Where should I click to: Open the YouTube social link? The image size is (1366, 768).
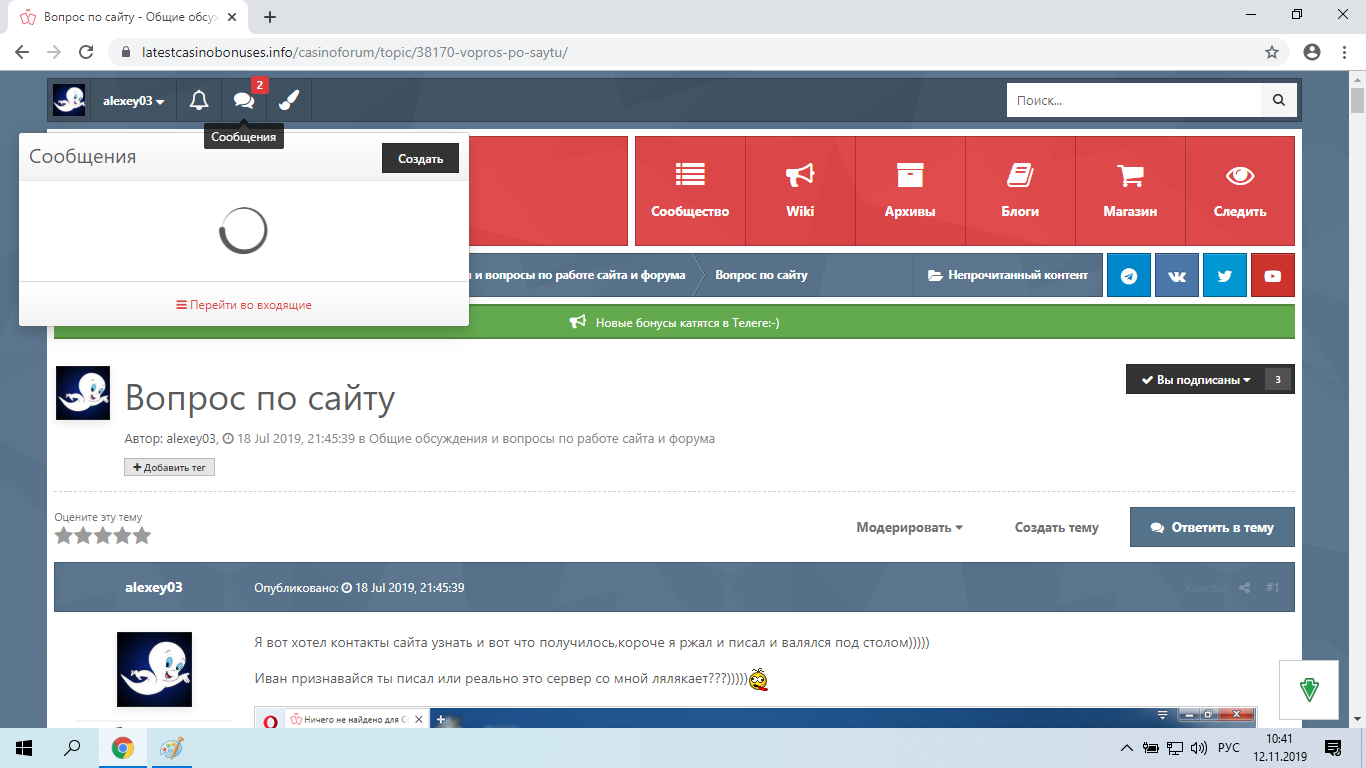(x=1272, y=276)
